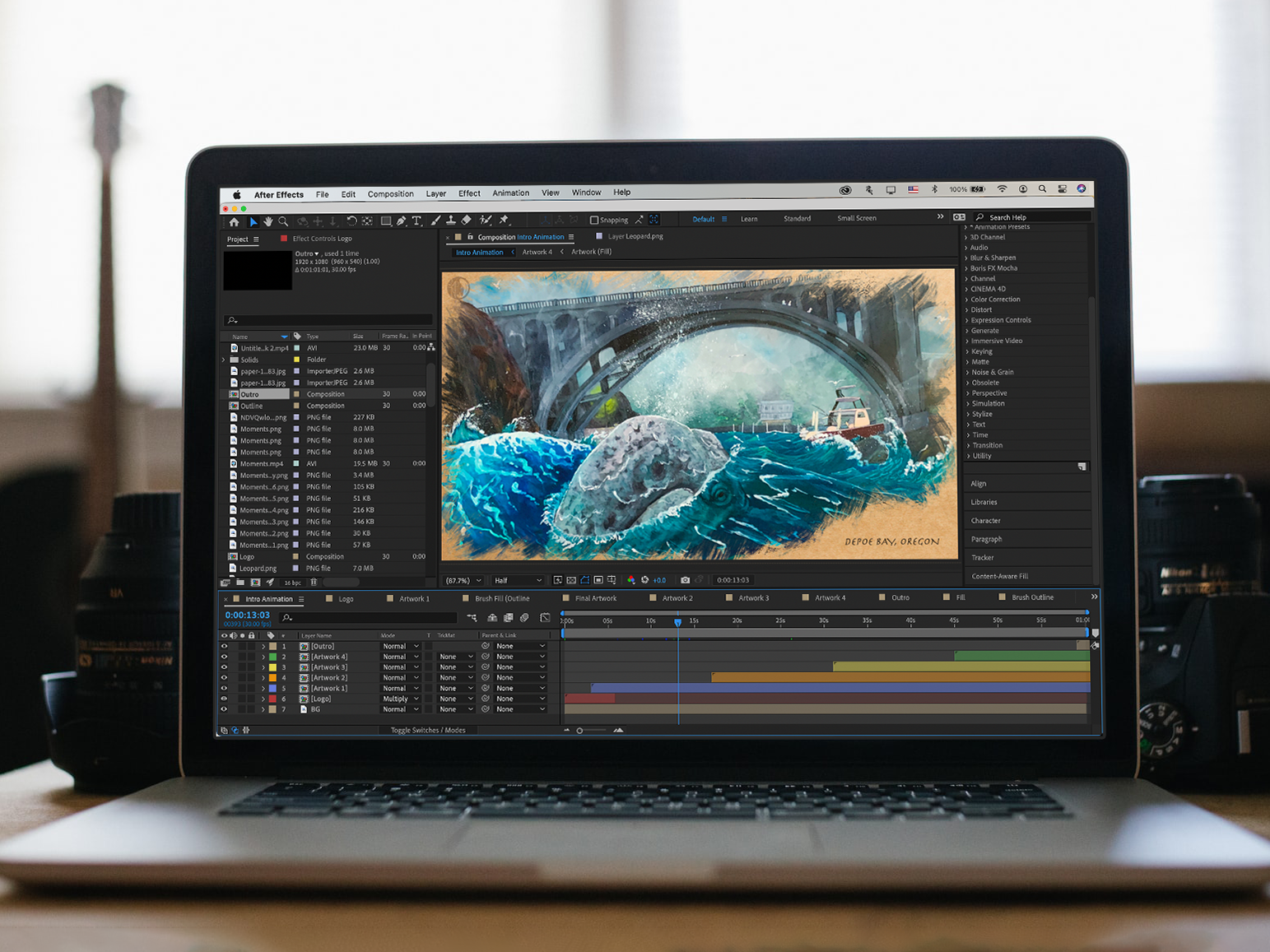Viewport: 1270px width, 952px height.
Task: Choose the Selection arrow tool
Action: click(x=253, y=221)
